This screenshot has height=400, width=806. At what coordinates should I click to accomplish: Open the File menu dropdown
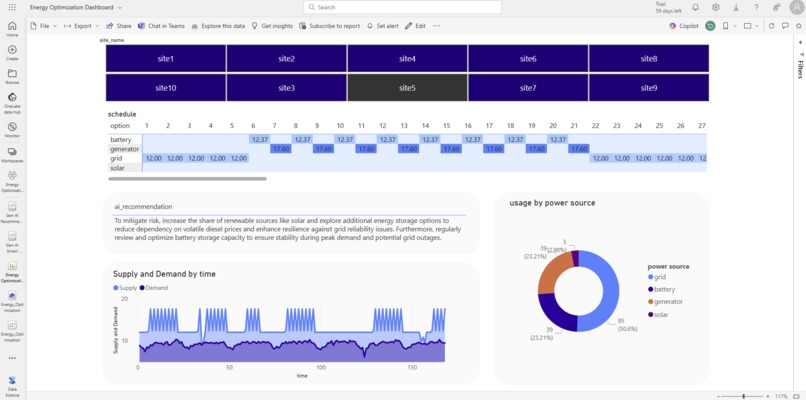pyautogui.click(x=44, y=26)
